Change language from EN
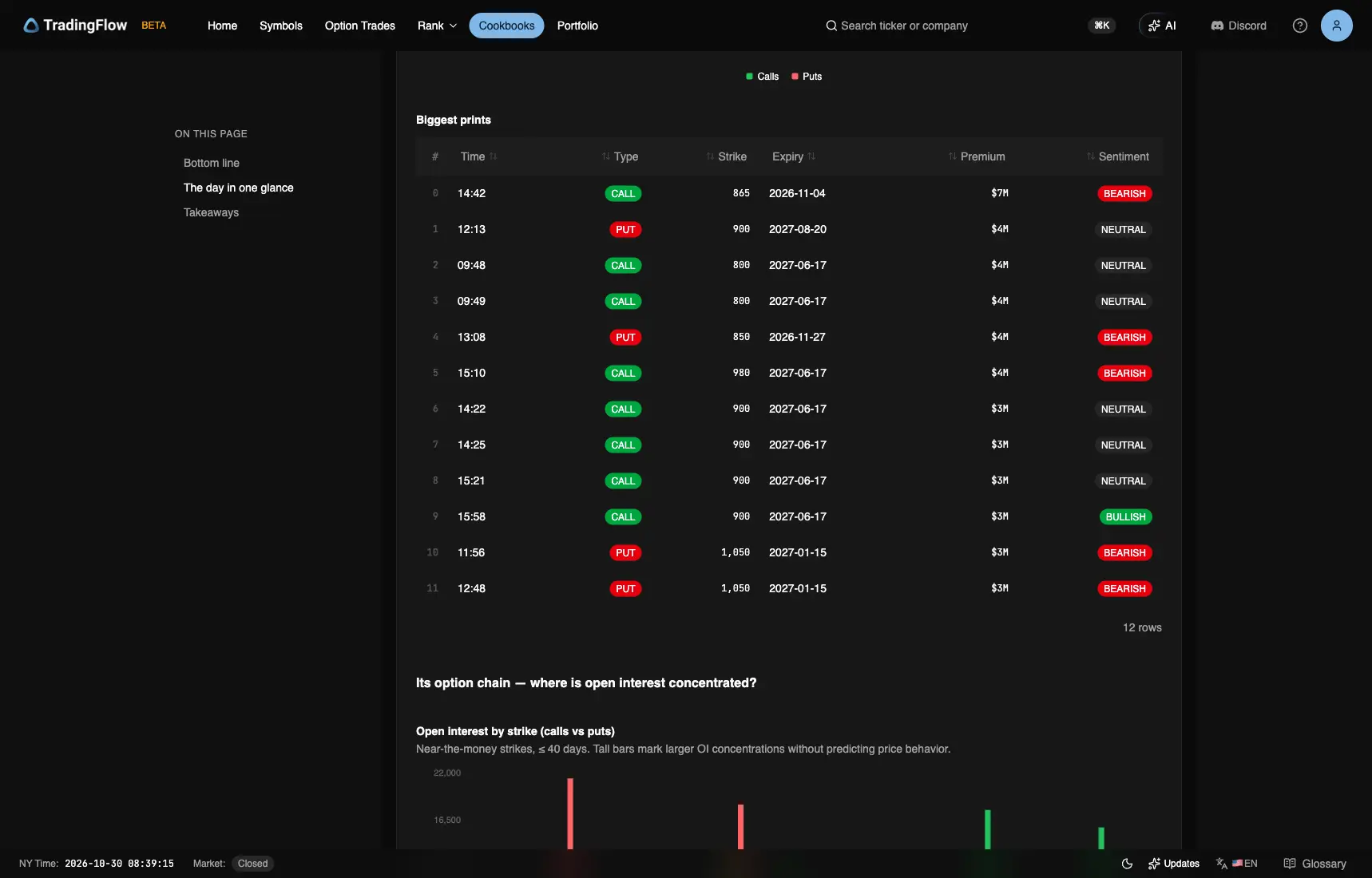Screen dimensions: 1372x878 point(1236,864)
